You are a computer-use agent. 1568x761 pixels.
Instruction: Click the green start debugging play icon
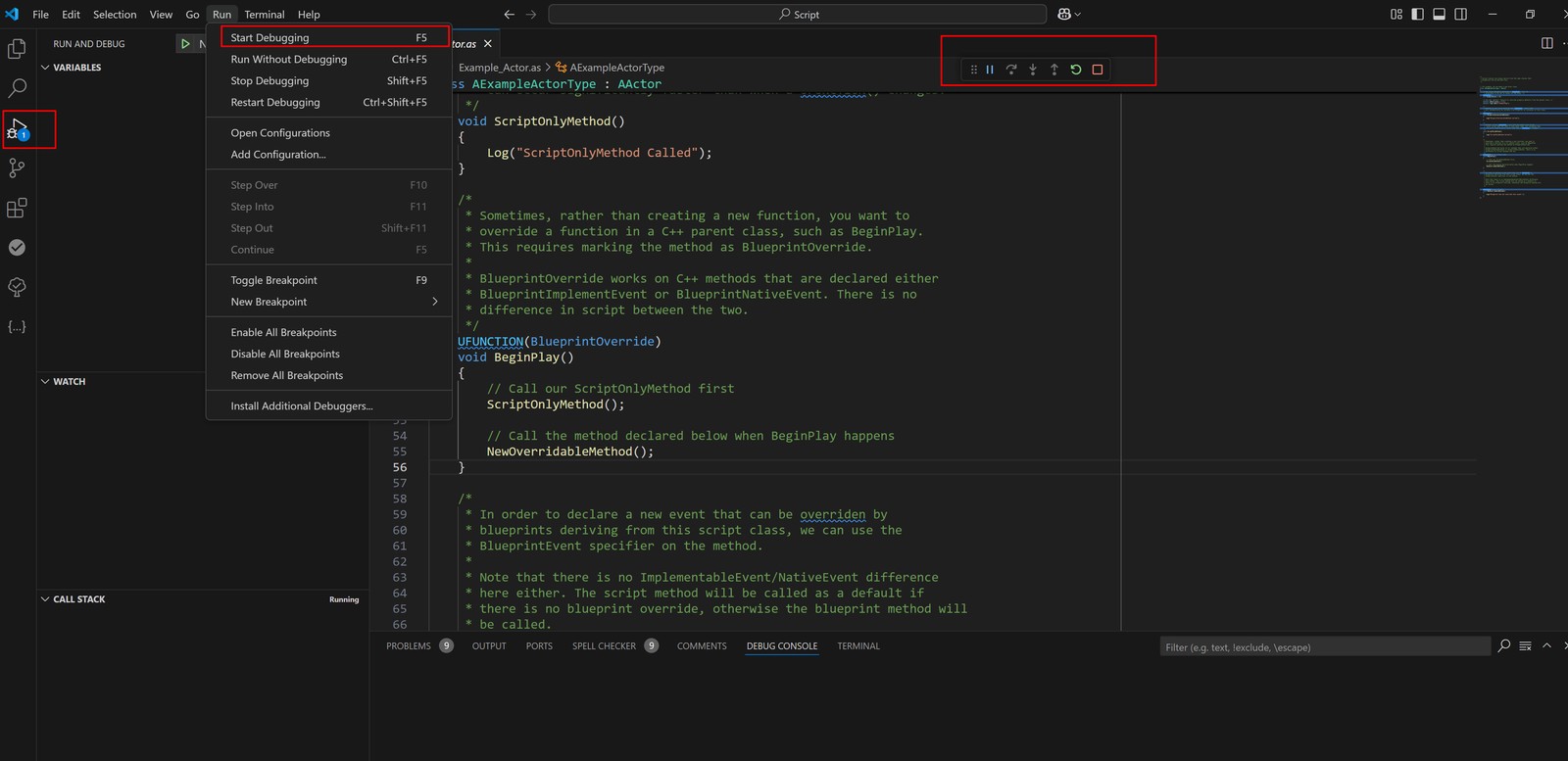[x=185, y=44]
